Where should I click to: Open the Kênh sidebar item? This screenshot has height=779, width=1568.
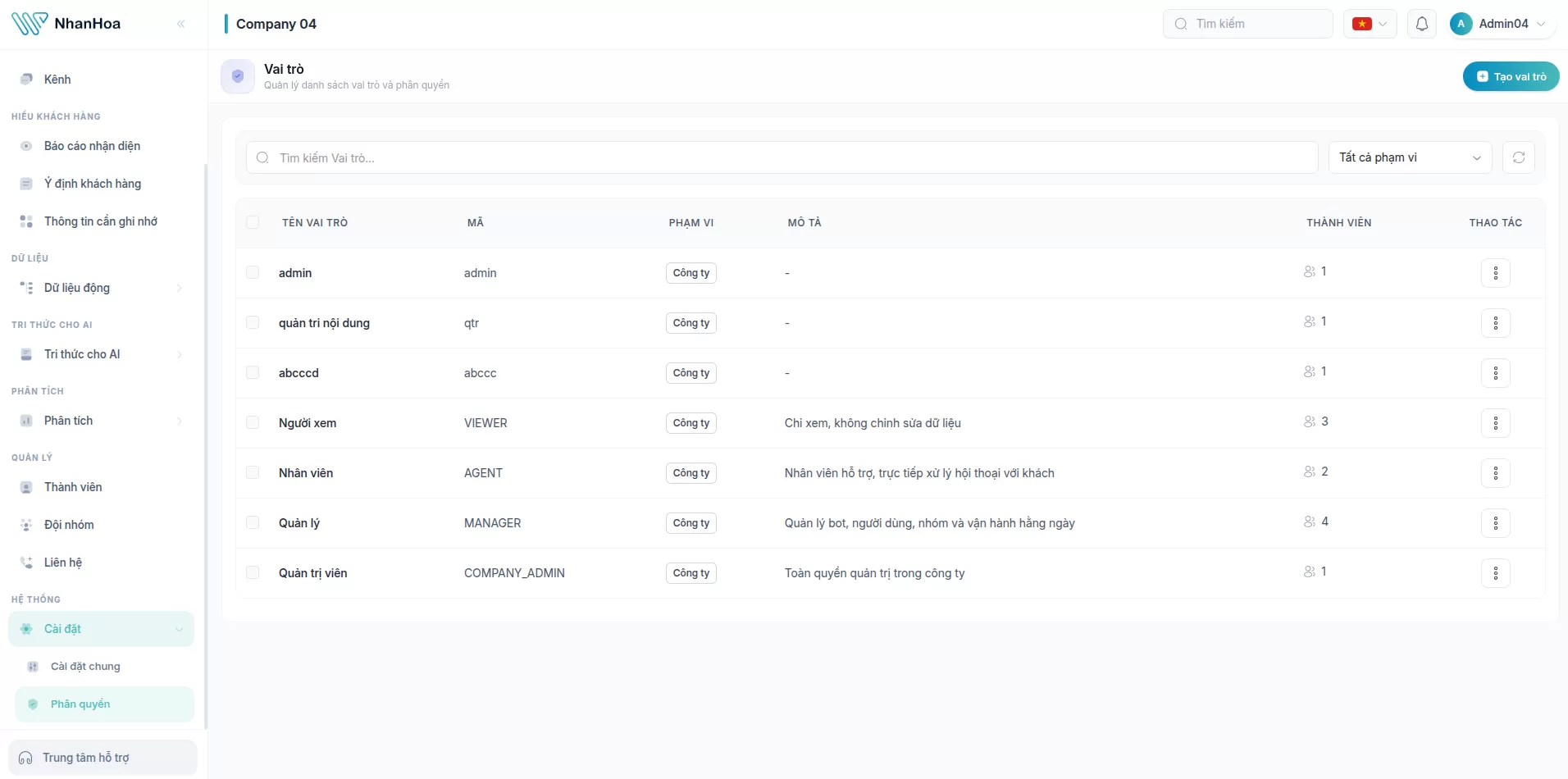(x=101, y=80)
